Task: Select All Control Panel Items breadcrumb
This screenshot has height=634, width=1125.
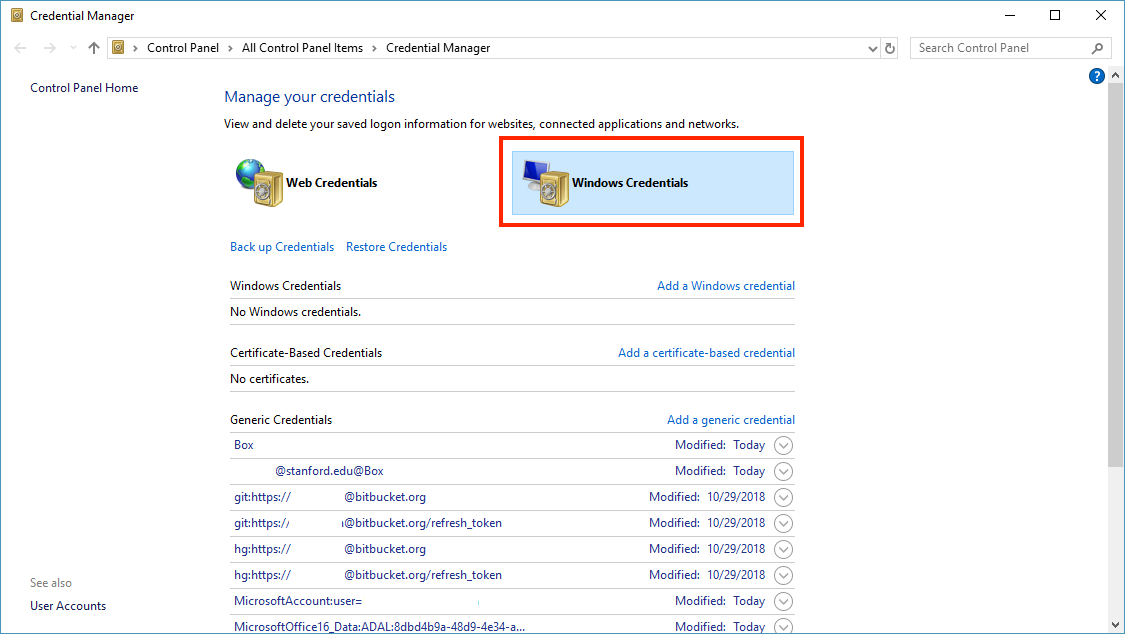Action: (x=301, y=48)
